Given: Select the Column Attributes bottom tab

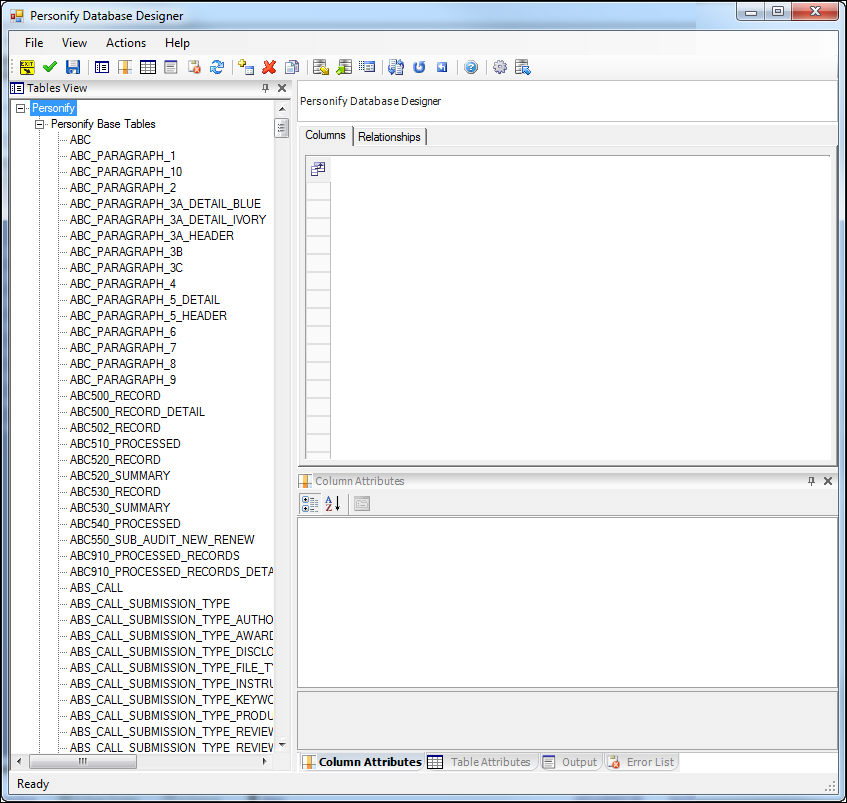Looking at the screenshot, I should (x=362, y=762).
